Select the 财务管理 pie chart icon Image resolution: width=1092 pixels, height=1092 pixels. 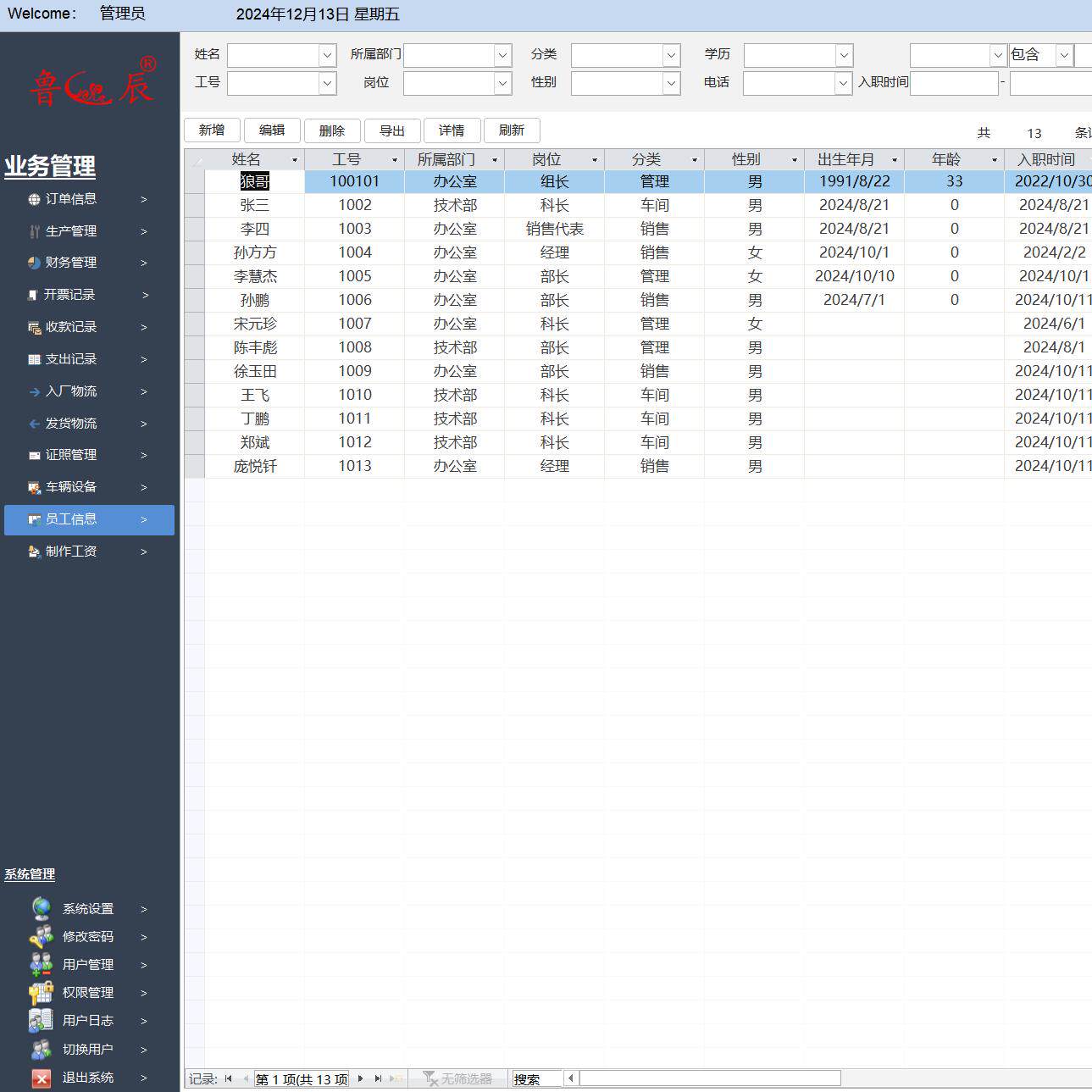pyautogui.click(x=34, y=263)
